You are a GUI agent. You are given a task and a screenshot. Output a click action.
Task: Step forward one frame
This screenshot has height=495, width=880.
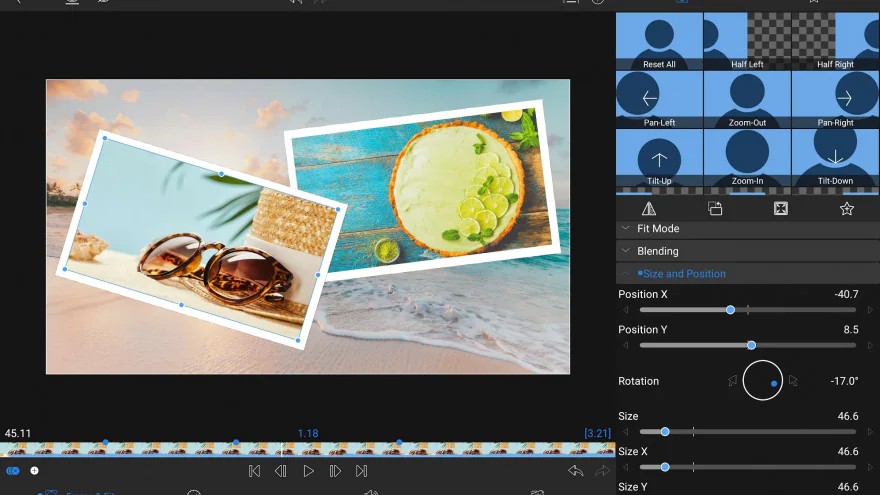point(335,471)
